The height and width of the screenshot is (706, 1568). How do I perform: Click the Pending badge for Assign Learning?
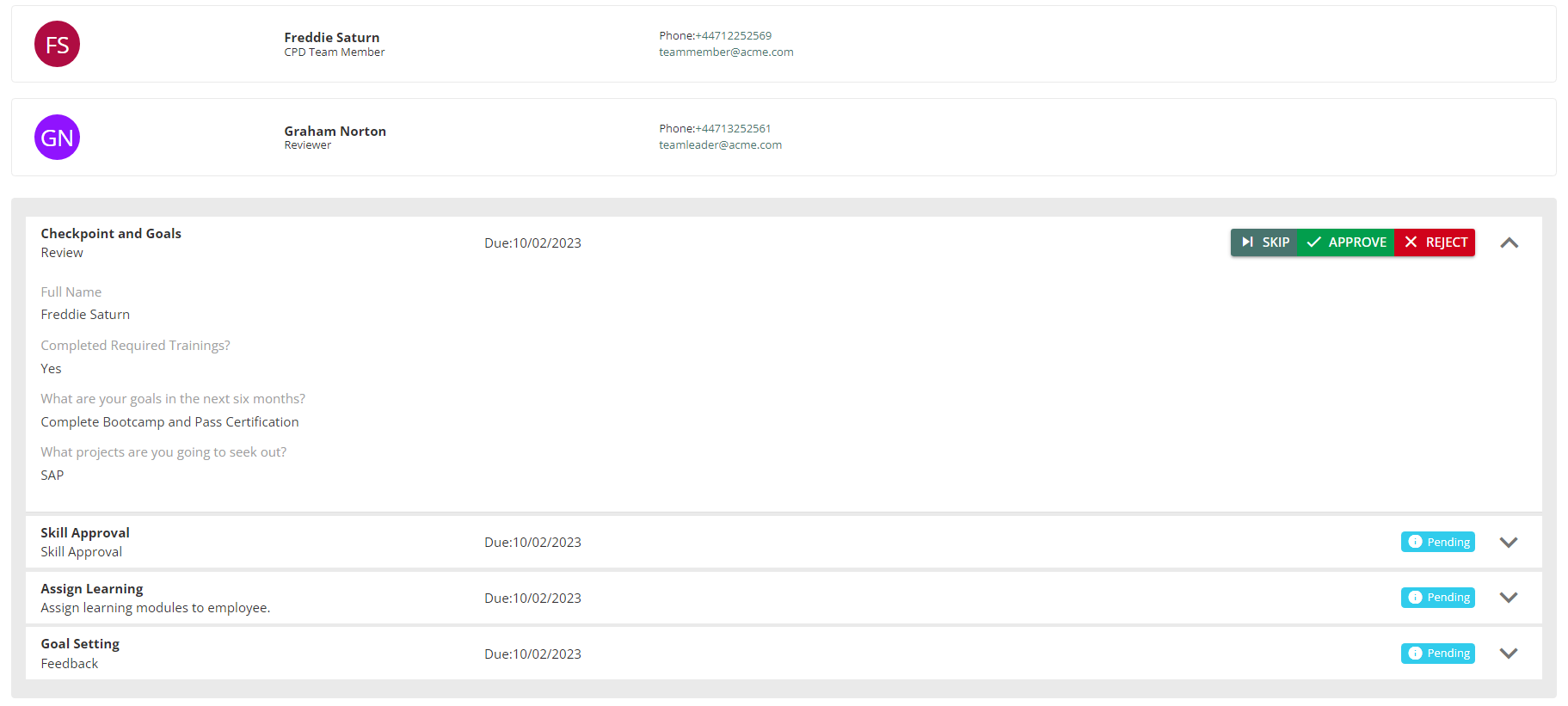[x=1437, y=598]
